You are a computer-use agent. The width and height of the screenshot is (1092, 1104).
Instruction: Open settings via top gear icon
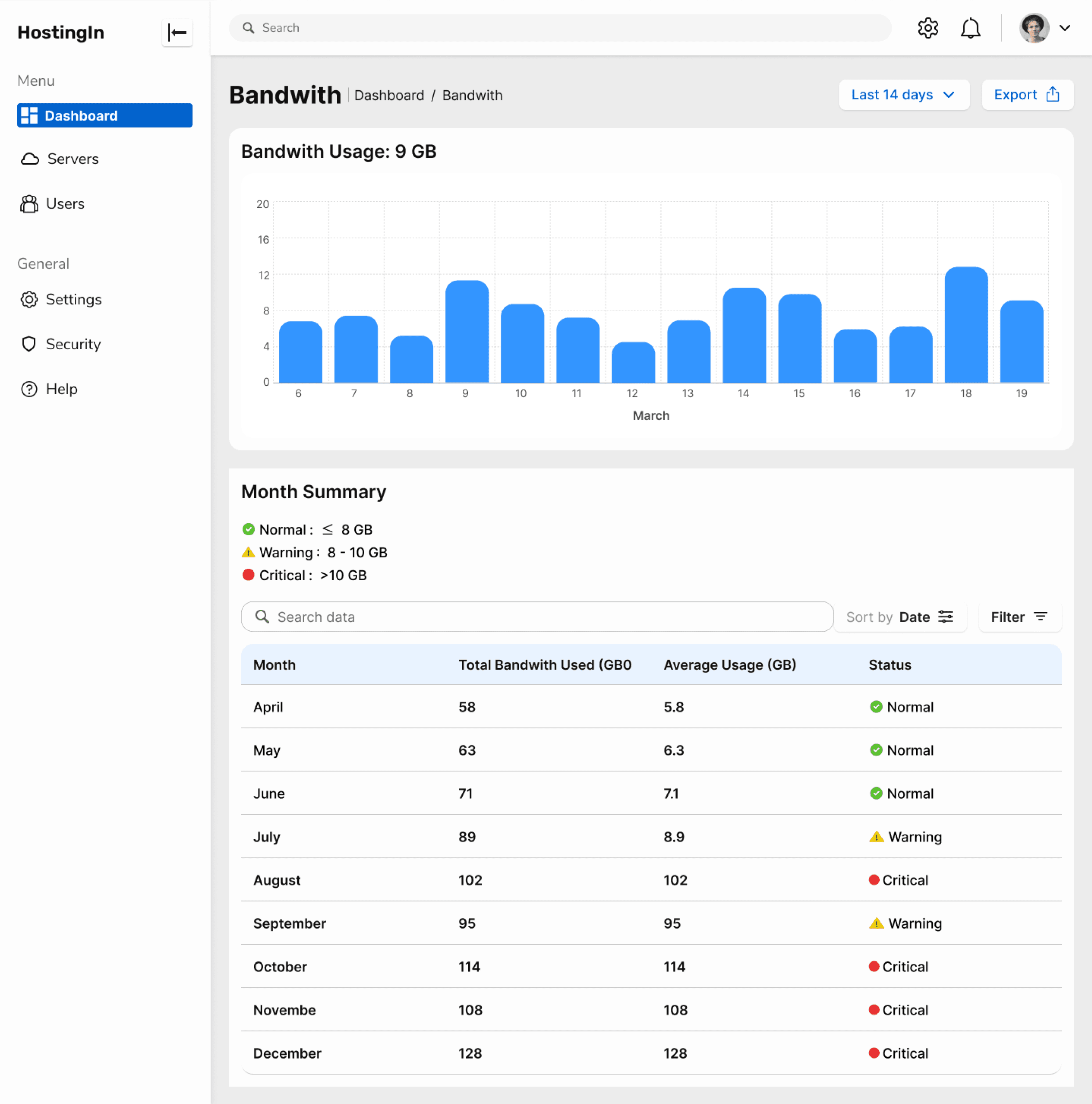(x=928, y=28)
